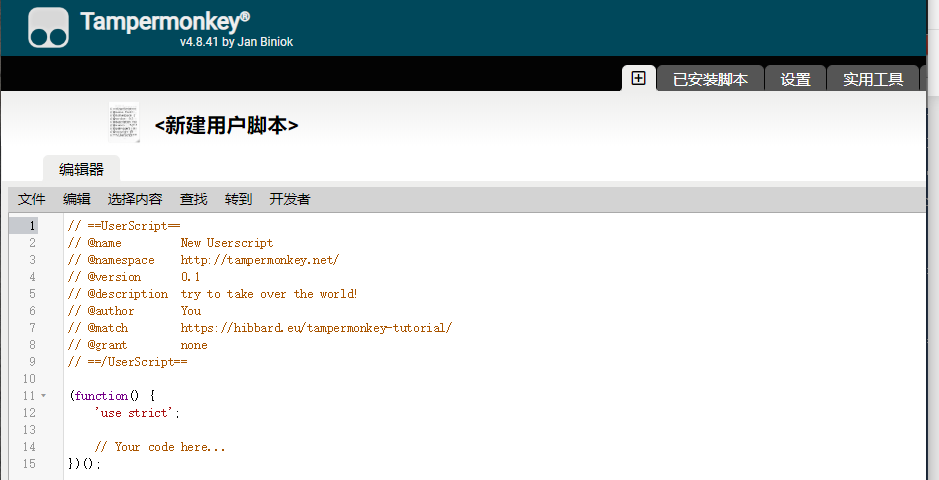The height and width of the screenshot is (480, 939).
Task: Click the Tampermonkey logo icon
Action: (49, 28)
